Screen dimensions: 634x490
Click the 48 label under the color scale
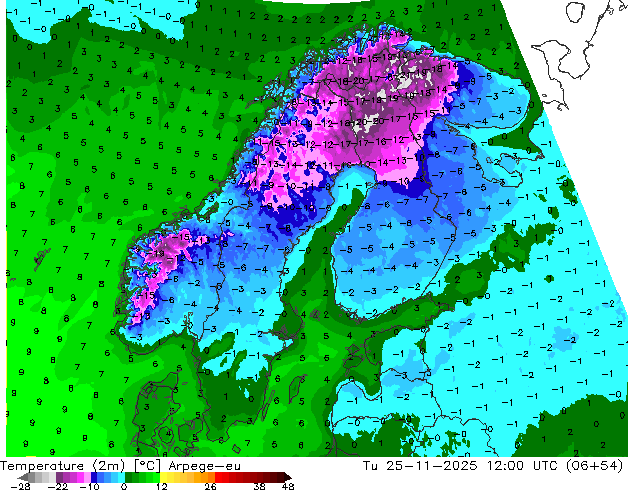[x=288, y=486]
